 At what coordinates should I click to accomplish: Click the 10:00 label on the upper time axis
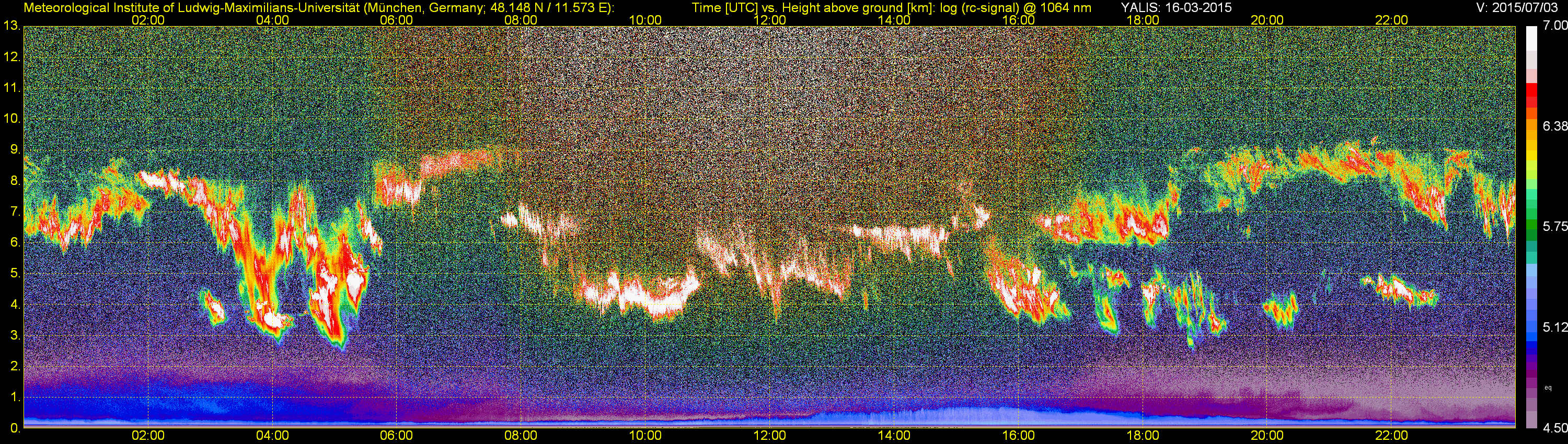click(645, 19)
